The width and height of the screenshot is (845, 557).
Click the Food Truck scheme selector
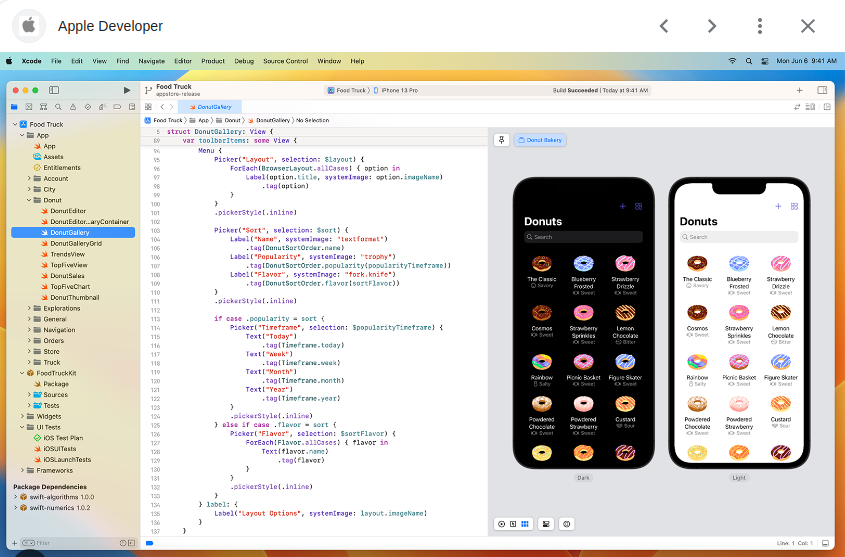pos(347,90)
